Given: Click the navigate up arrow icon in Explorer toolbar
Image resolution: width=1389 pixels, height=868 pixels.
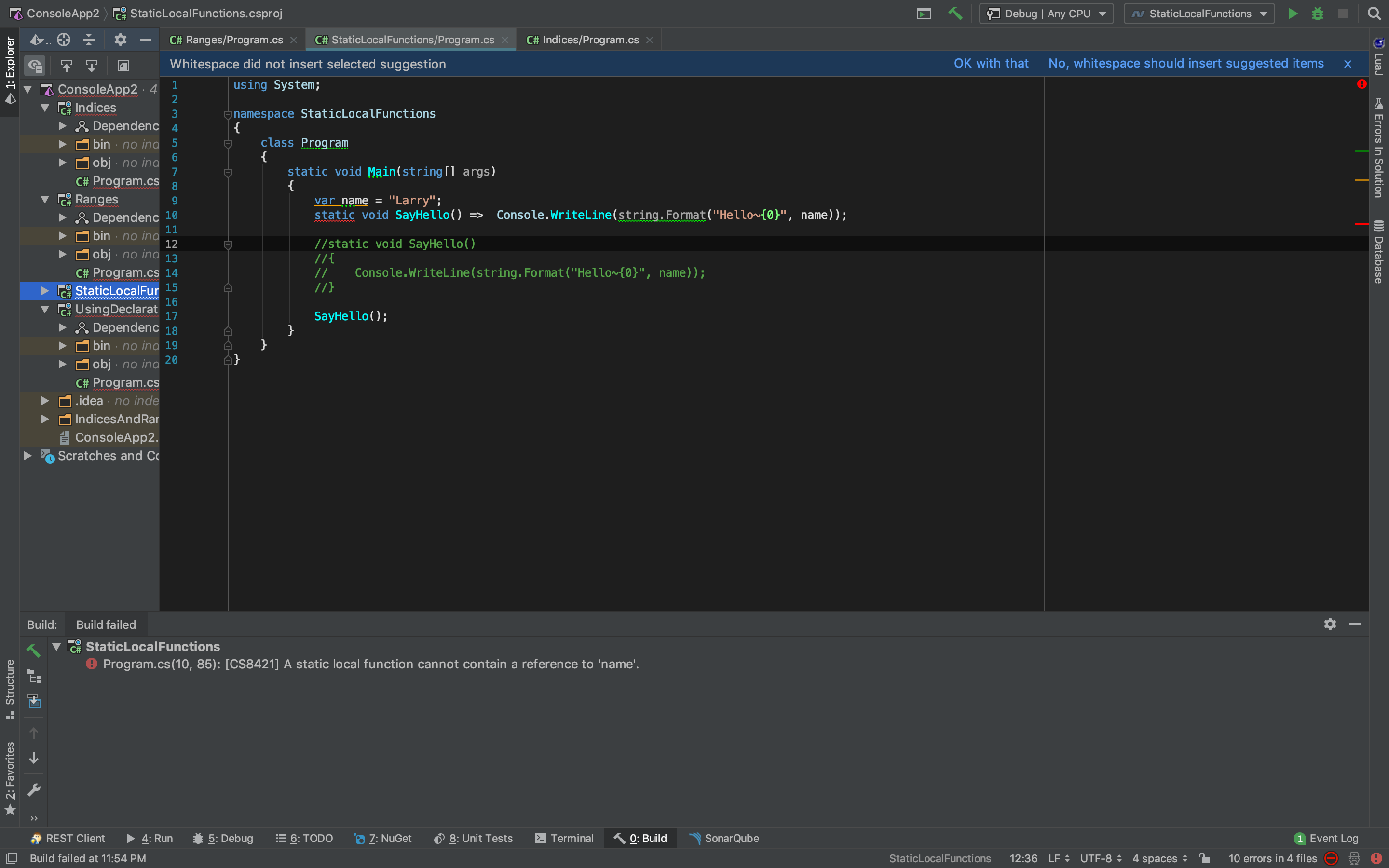Looking at the screenshot, I should tap(66, 66).
